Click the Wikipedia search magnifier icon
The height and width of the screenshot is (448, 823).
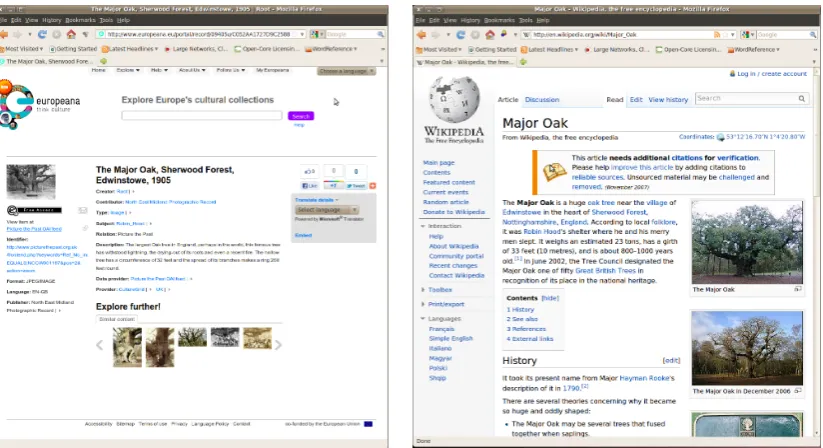pyautogui.click(x=801, y=98)
